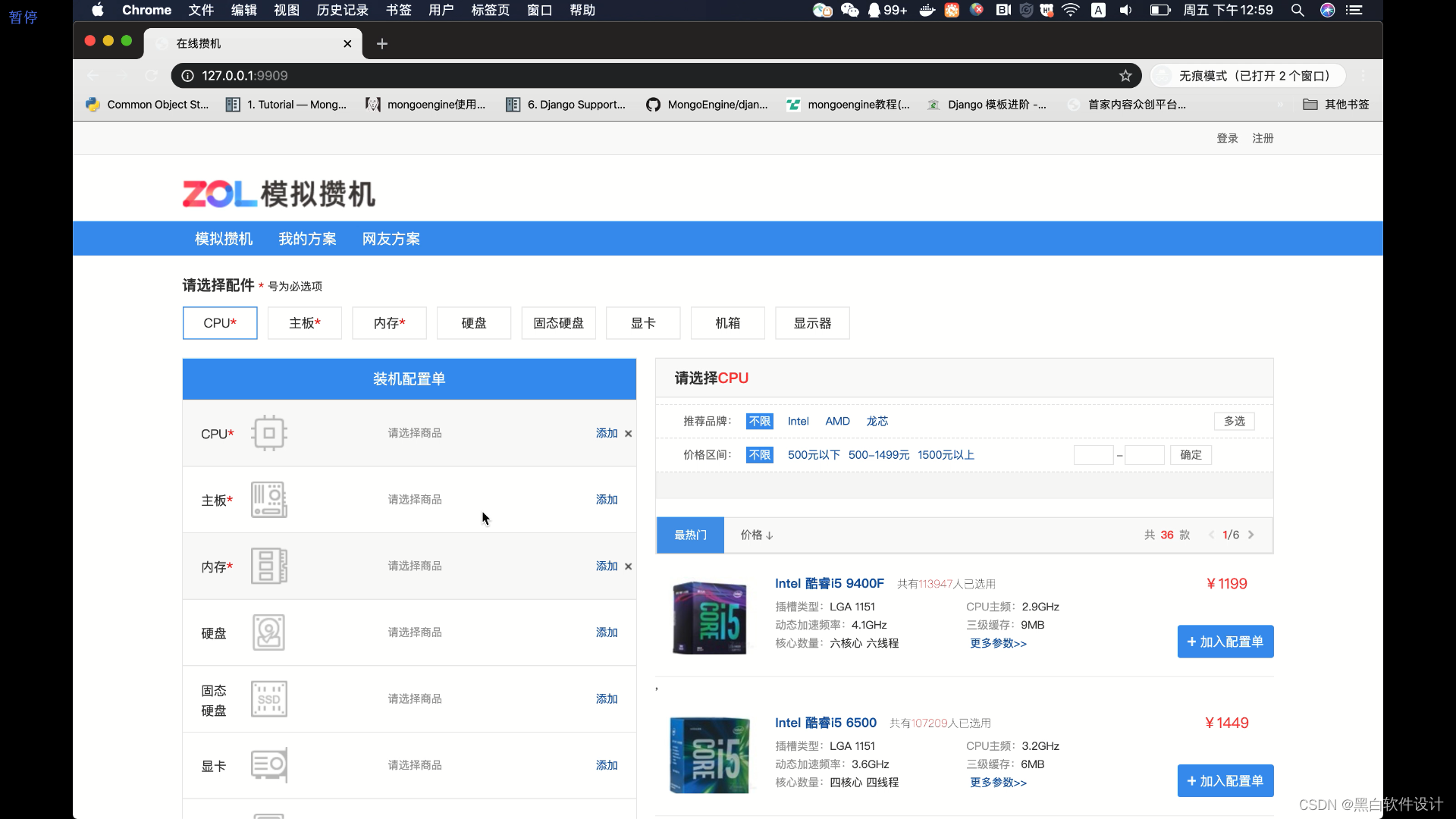The image size is (1456, 819).
Task: Click the motherboard icon in config list
Action: click(x=269, y=500)
